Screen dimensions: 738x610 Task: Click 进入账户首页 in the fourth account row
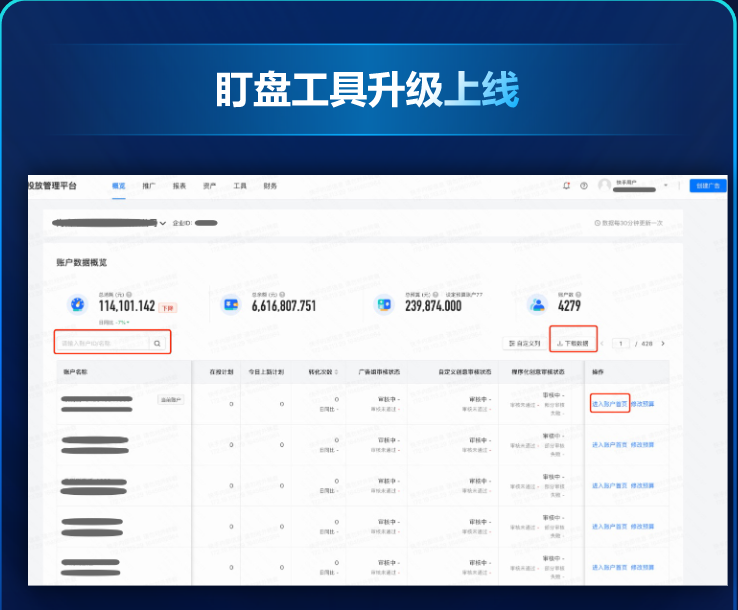pos(610,526)
